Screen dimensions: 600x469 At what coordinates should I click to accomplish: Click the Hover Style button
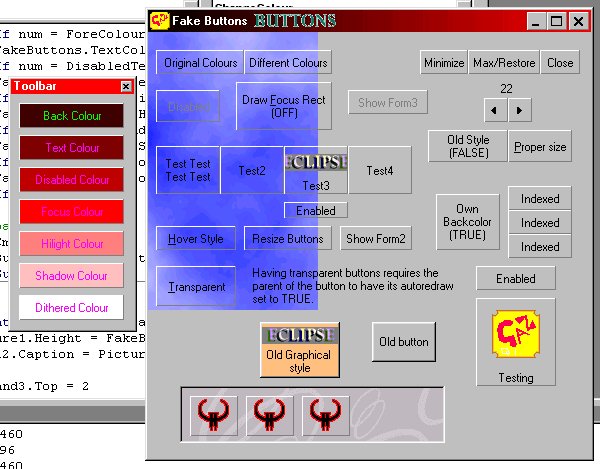(196, 239)
